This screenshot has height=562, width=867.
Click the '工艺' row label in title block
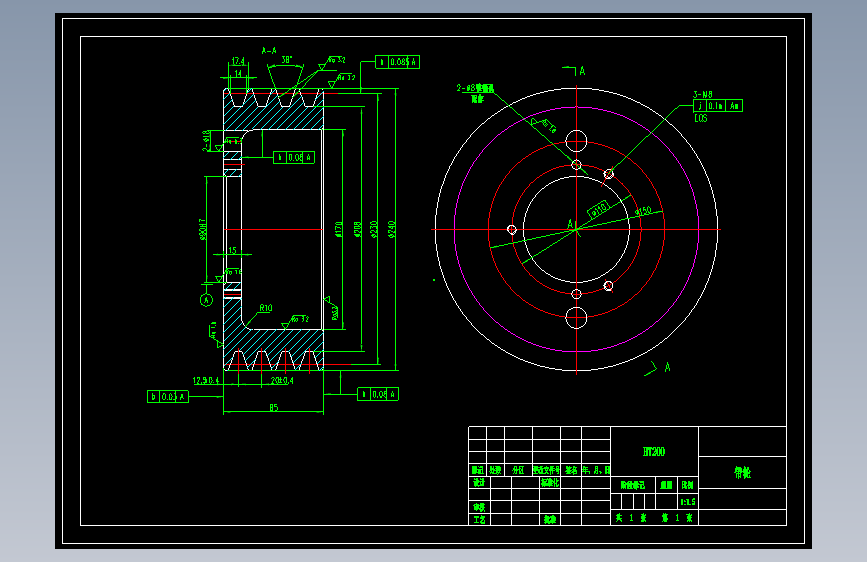[x=479, y=519]
